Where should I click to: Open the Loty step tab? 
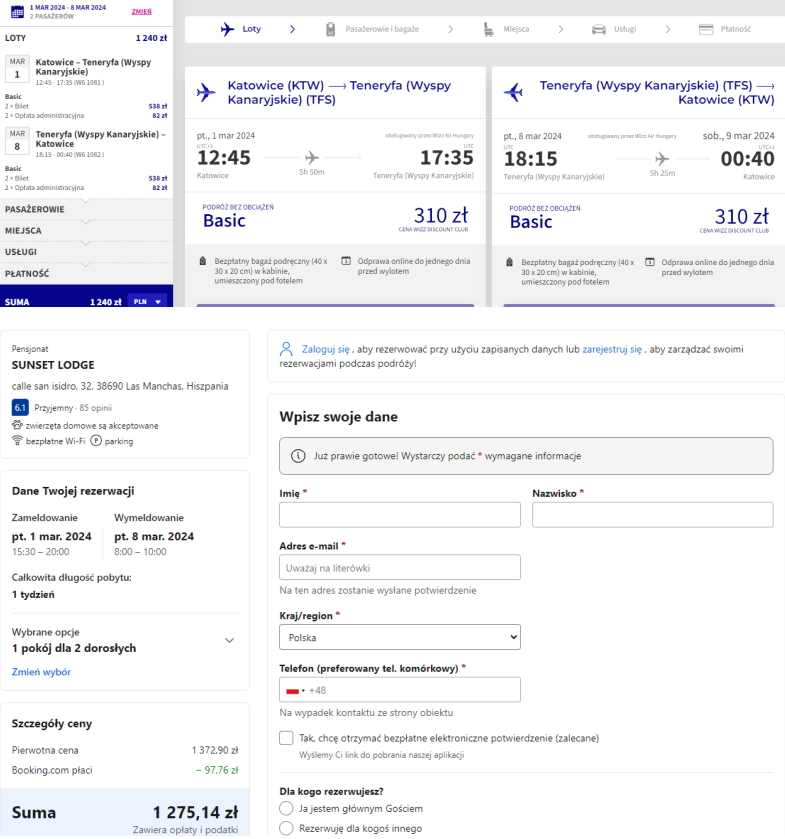coord(241,30)
